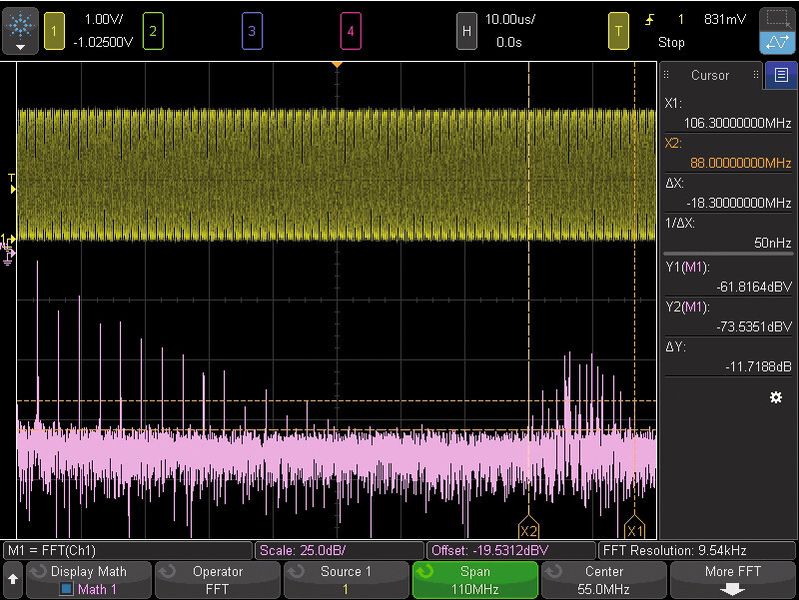Select Y2(M1) -73.5351dBV value

[x=754, y=327]
